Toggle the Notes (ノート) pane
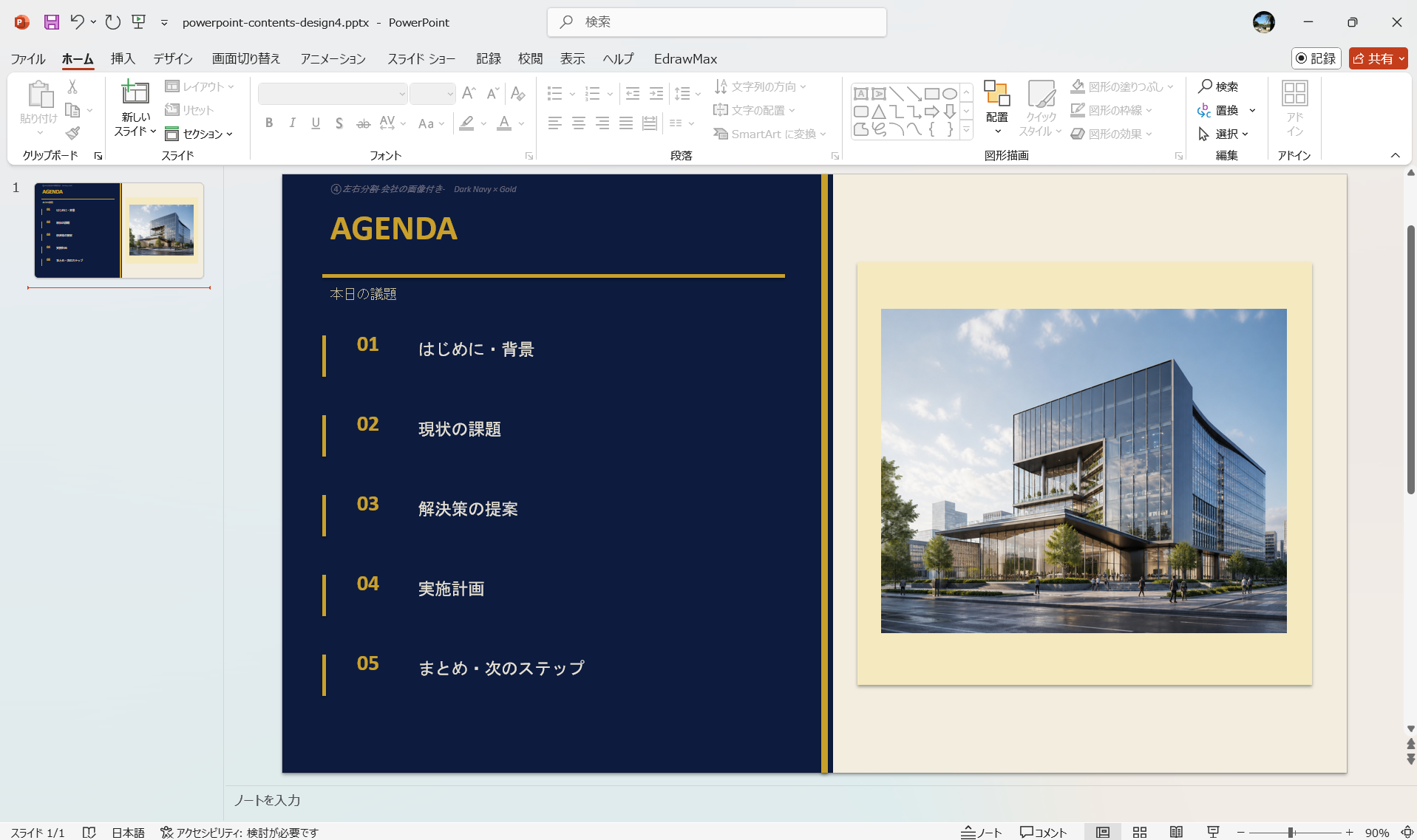The height and width of the screenshot is (840, 1417). point(981,833)
